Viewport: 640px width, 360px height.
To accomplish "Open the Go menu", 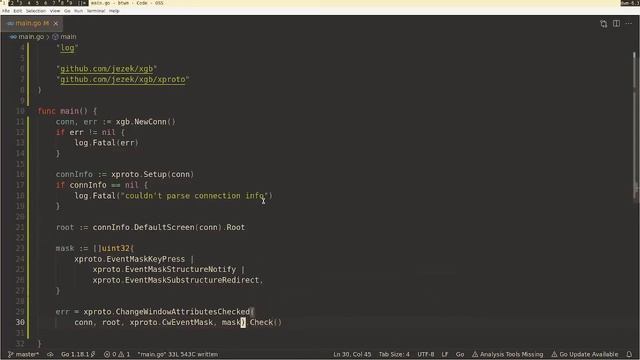I will (x=67, y=11).
